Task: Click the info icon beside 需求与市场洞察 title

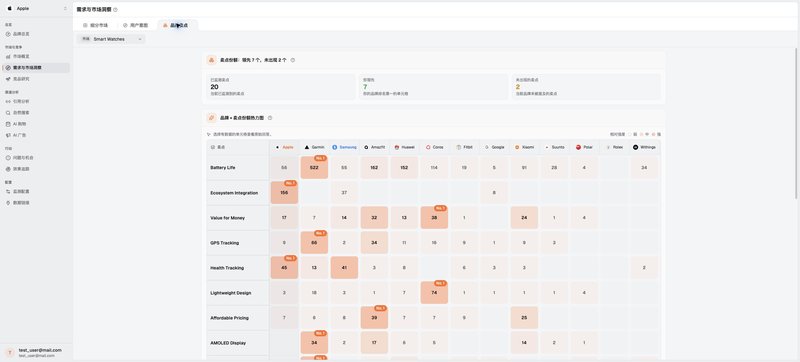Action: coord(115,10)
